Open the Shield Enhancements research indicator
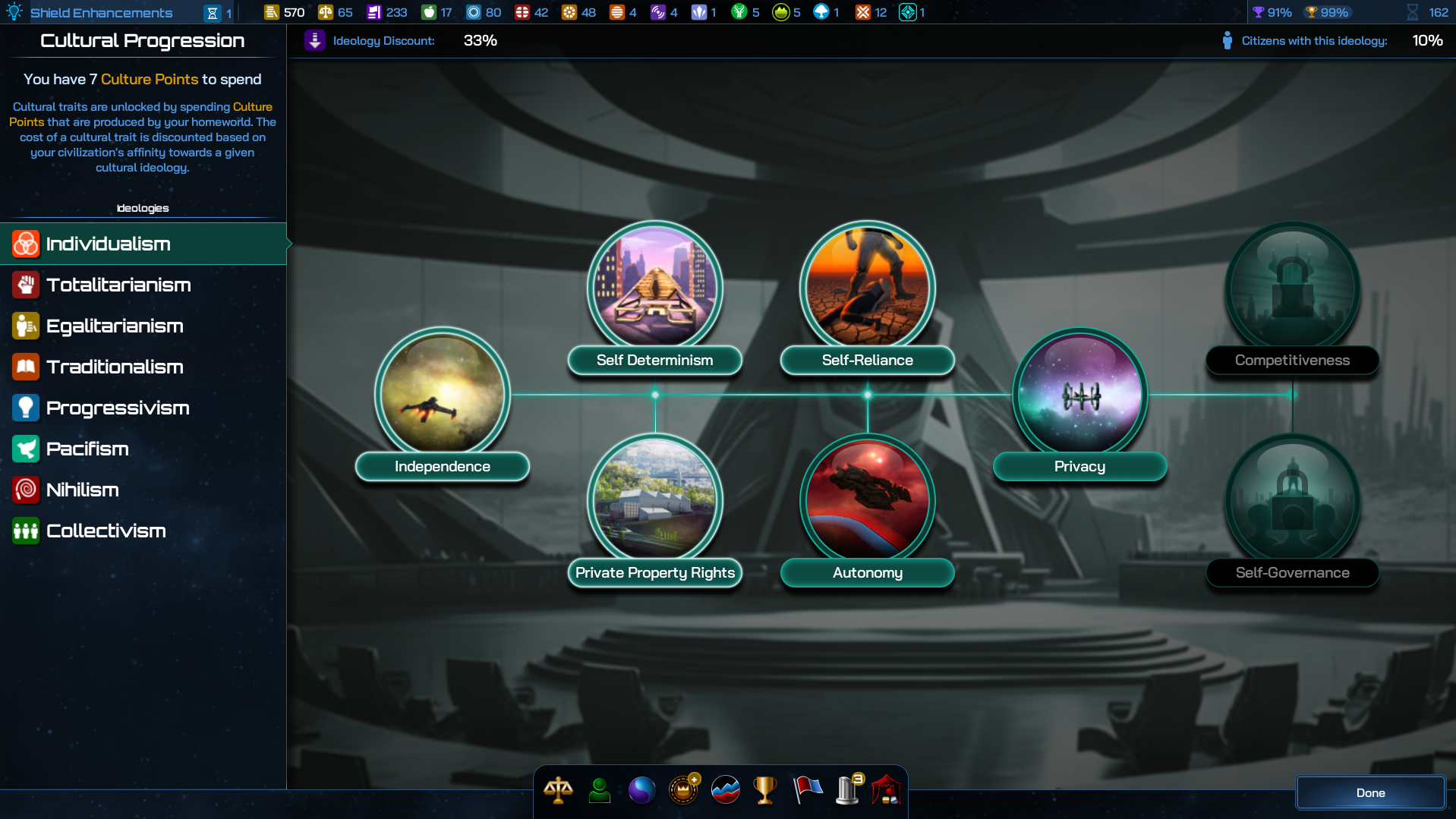The width and height of the screenshot is (1456, 819). click(x=101, y=13)
